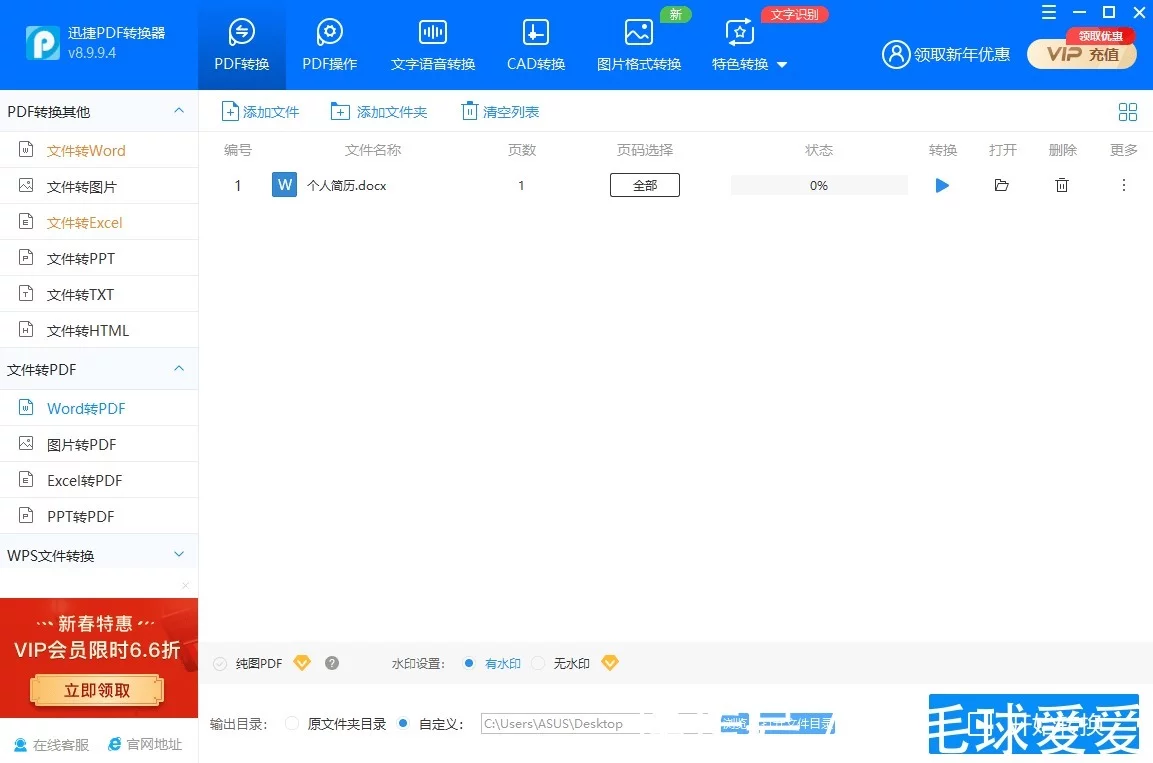Click 立即领取 on the promotion banner
The width and height of the screenshot is (1153, 763).
point(97,690)
